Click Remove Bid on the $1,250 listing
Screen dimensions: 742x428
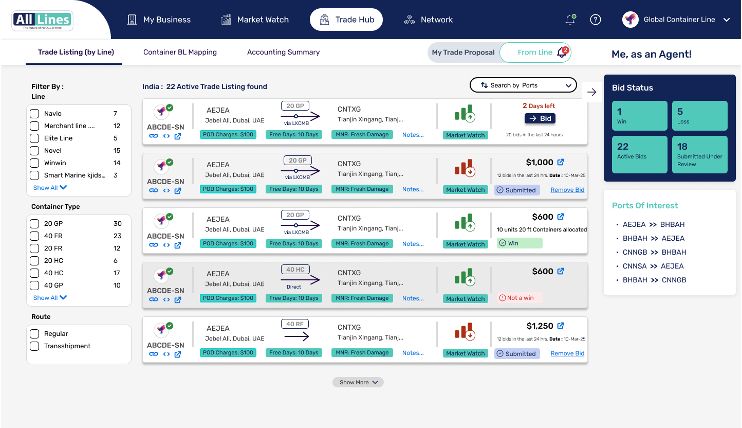tap(567, 354)
